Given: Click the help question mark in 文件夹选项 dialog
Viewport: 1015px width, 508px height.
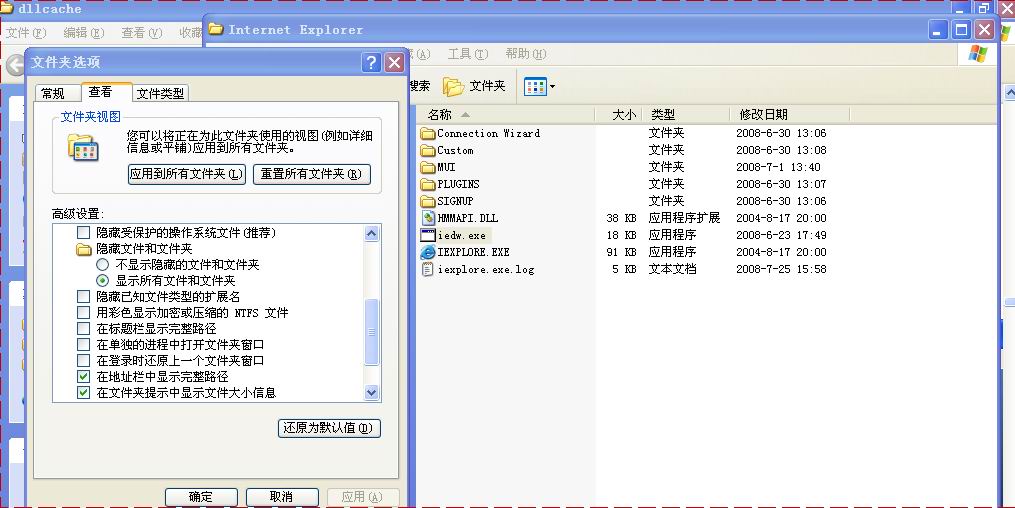Looking at the screenshot, I should [x=372, y=63].
